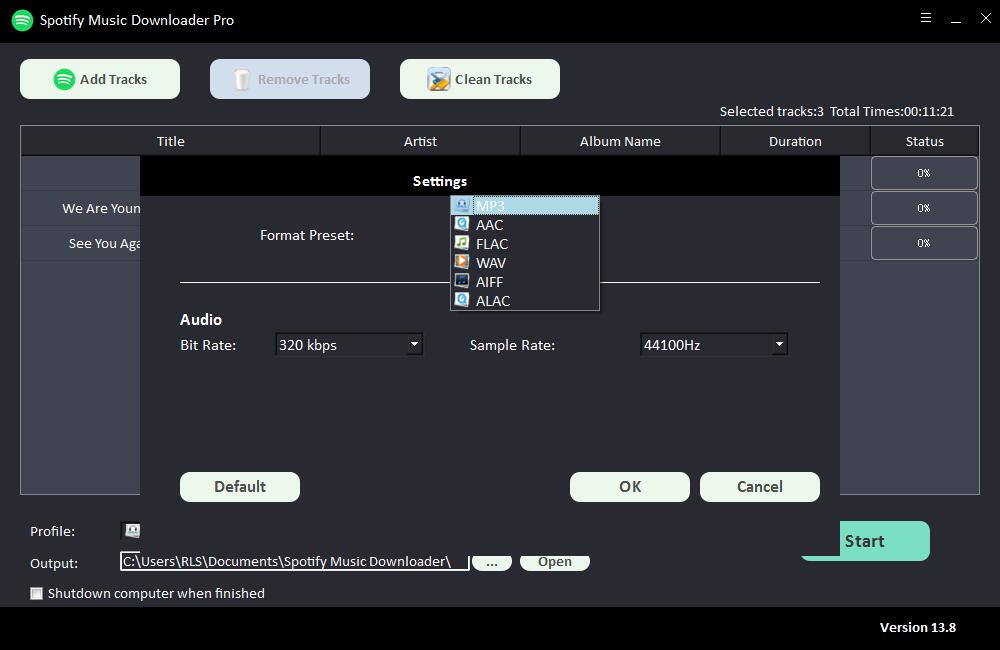1000x650 pixels.
Task: Reset settings with Default button
Action: point(240,487)
